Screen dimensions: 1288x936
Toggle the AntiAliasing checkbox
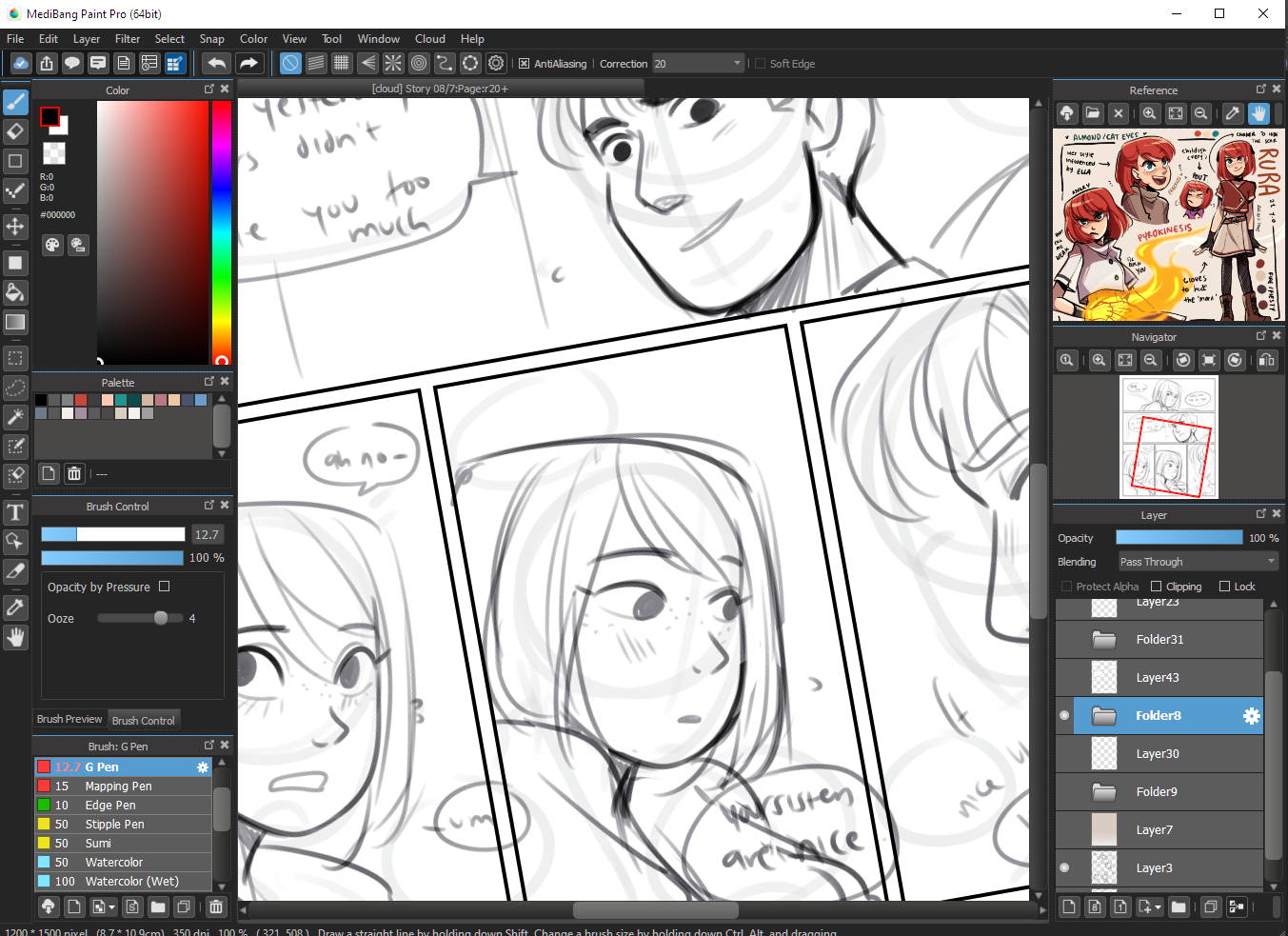pos(524,64)
